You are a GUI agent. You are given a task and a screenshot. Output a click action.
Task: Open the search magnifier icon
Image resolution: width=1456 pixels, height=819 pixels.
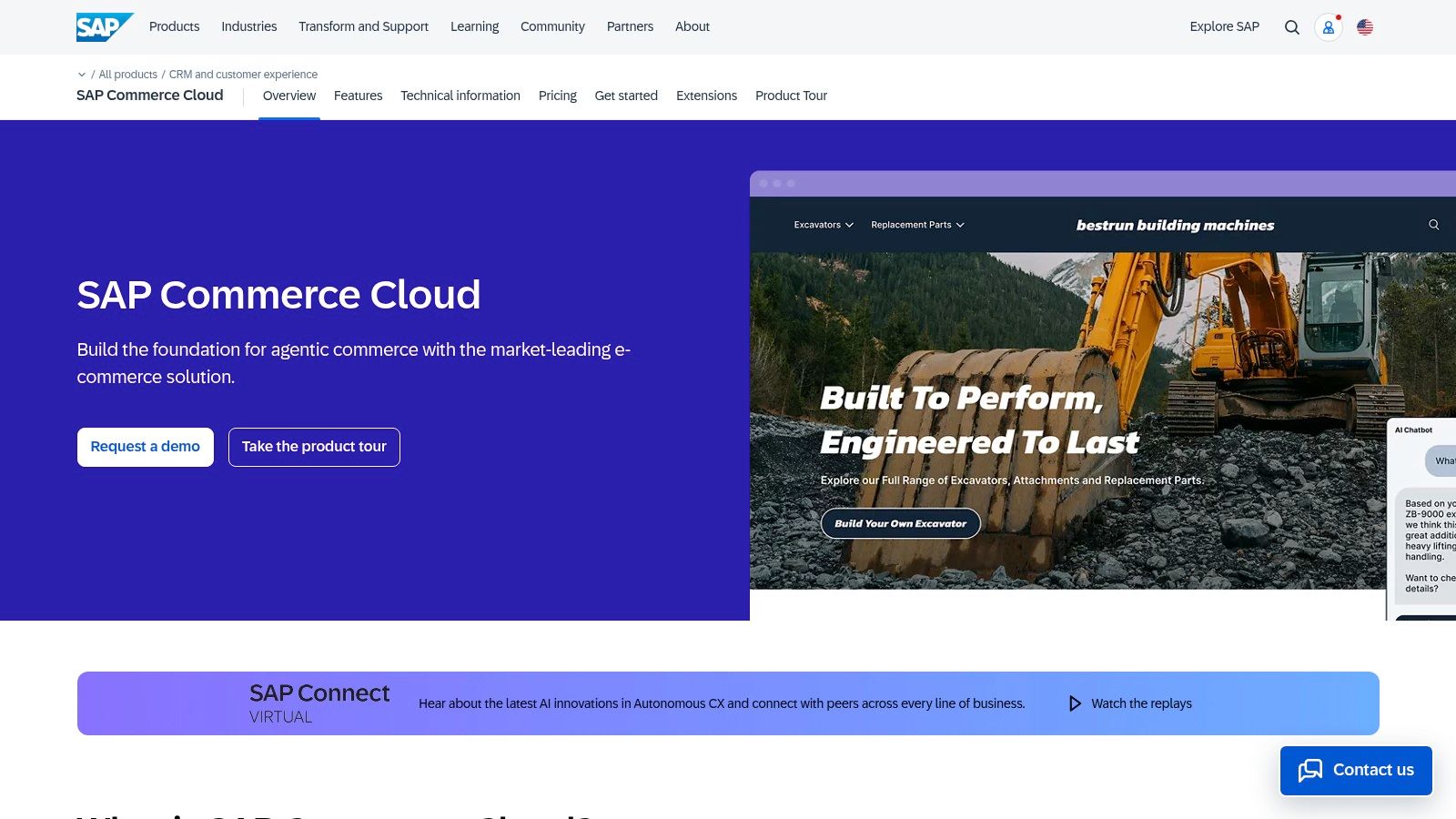tap(1291, 27)
